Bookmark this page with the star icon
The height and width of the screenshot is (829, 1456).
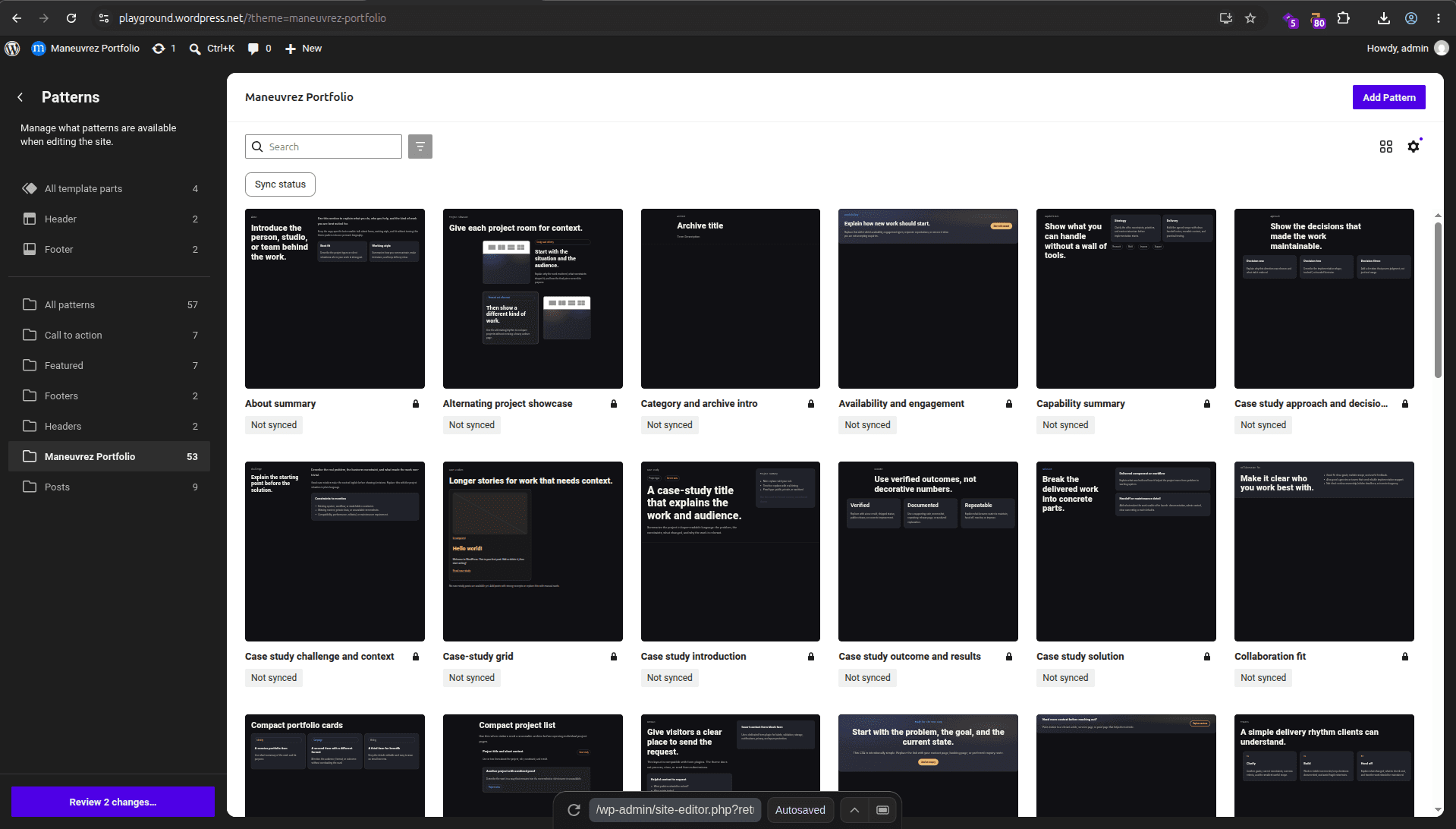pos(1250,18)
